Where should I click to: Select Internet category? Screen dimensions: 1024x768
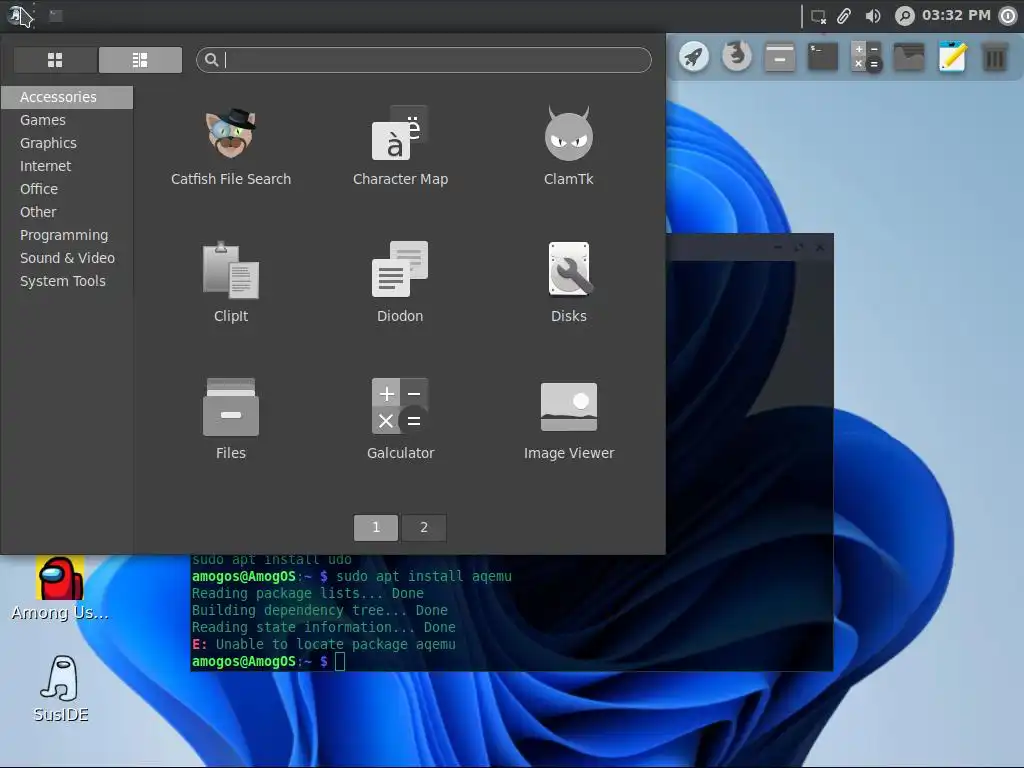67,166
